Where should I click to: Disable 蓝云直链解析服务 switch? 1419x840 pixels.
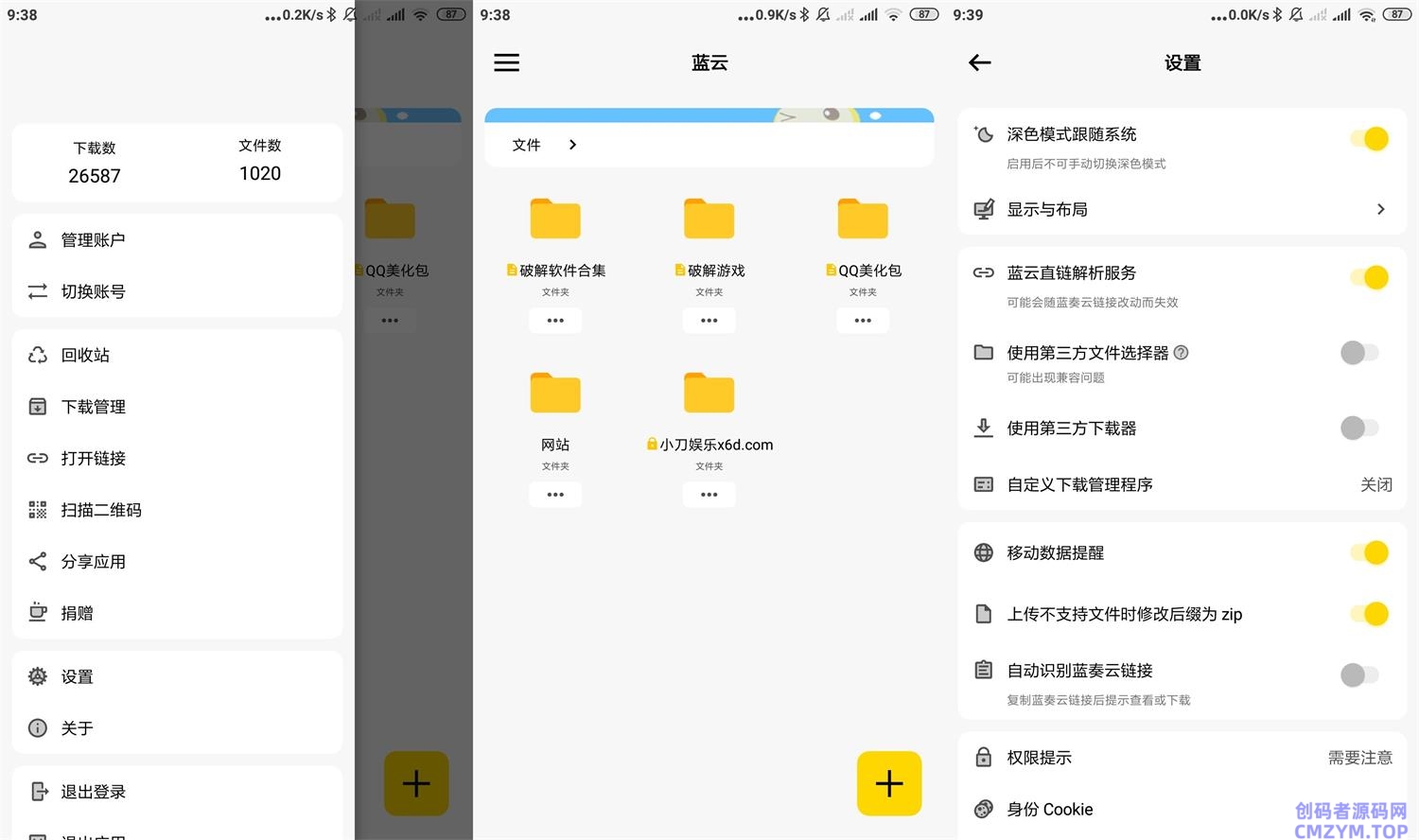click(1368, 278)
